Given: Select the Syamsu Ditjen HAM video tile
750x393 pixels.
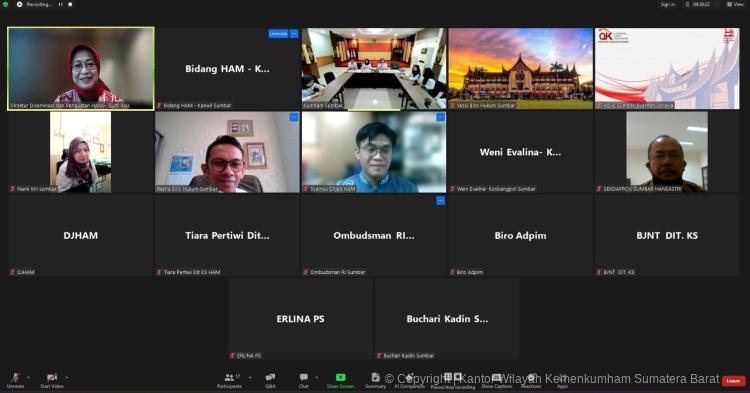Looking at the screenshot, I should [x=374, y=152].
